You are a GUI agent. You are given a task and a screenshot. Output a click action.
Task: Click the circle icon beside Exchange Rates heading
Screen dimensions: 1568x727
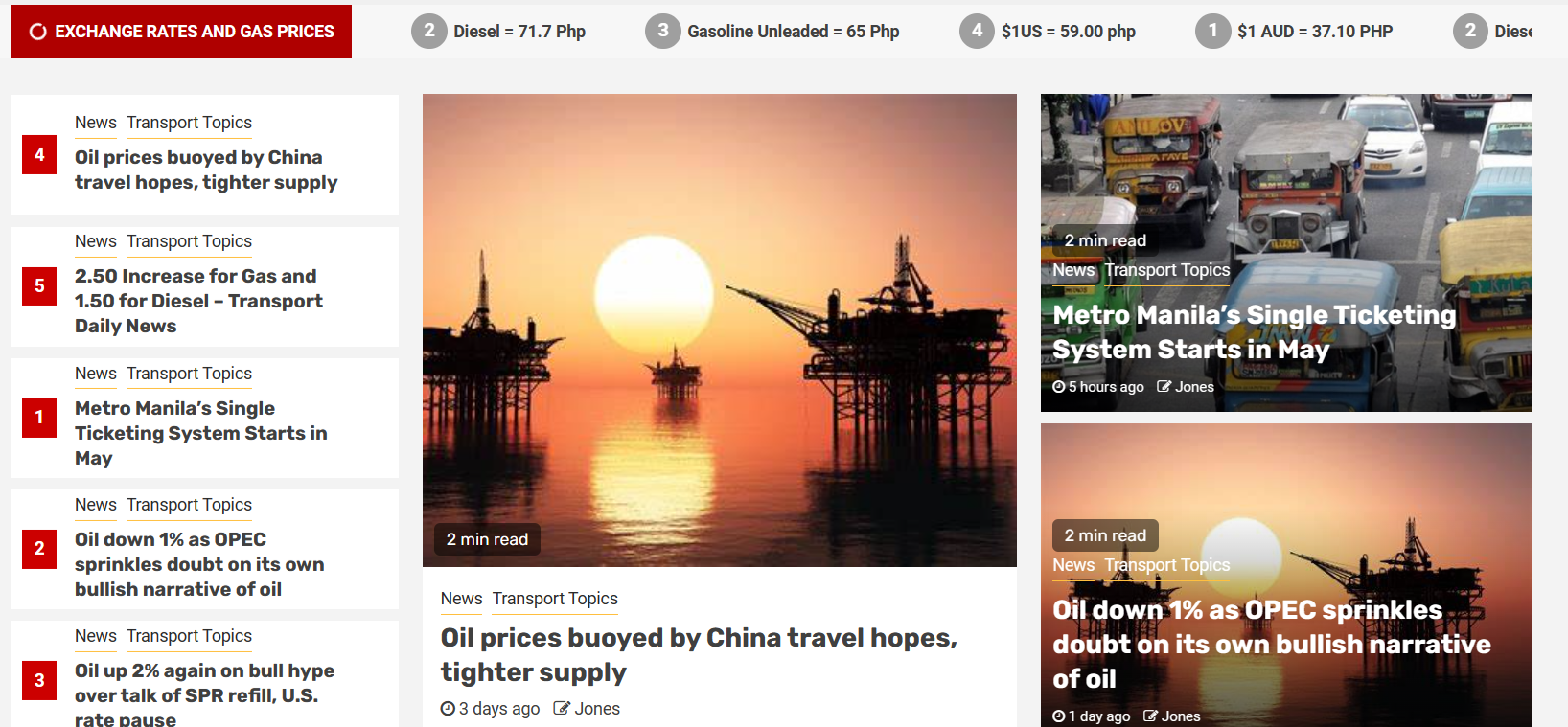[x=38, y=32]
